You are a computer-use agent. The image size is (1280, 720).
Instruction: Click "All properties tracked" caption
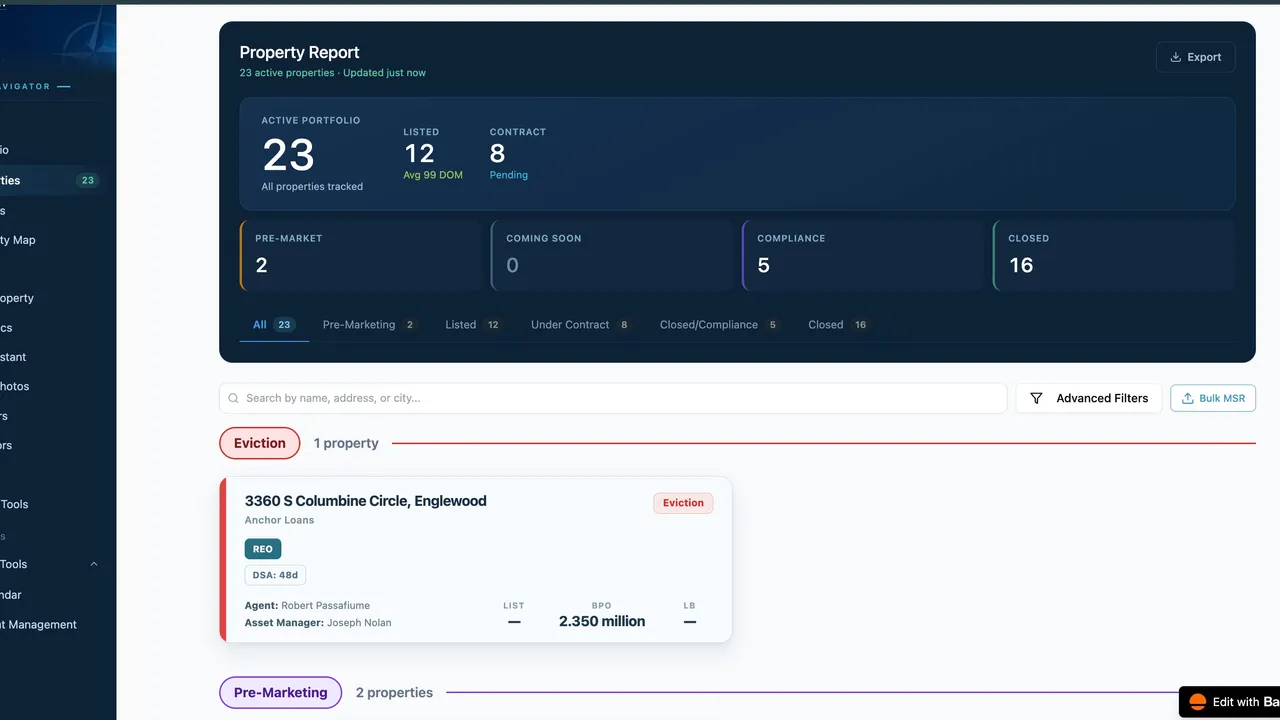click(x=312, y=187)
